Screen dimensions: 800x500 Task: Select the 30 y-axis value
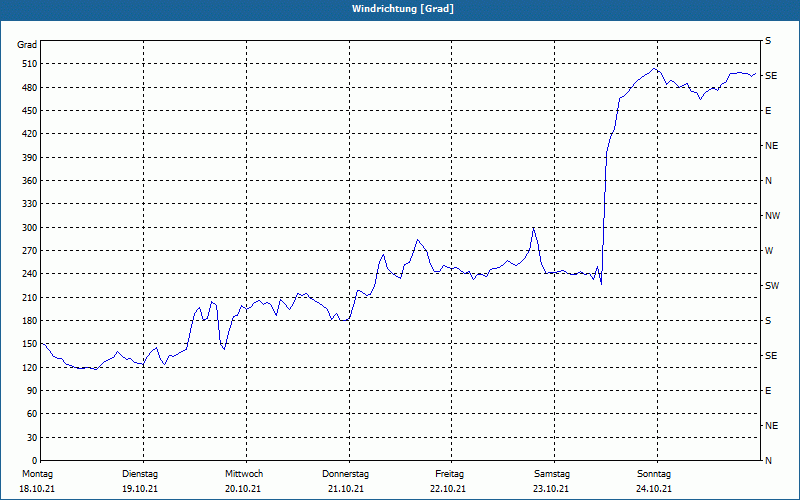pos(31,437)
